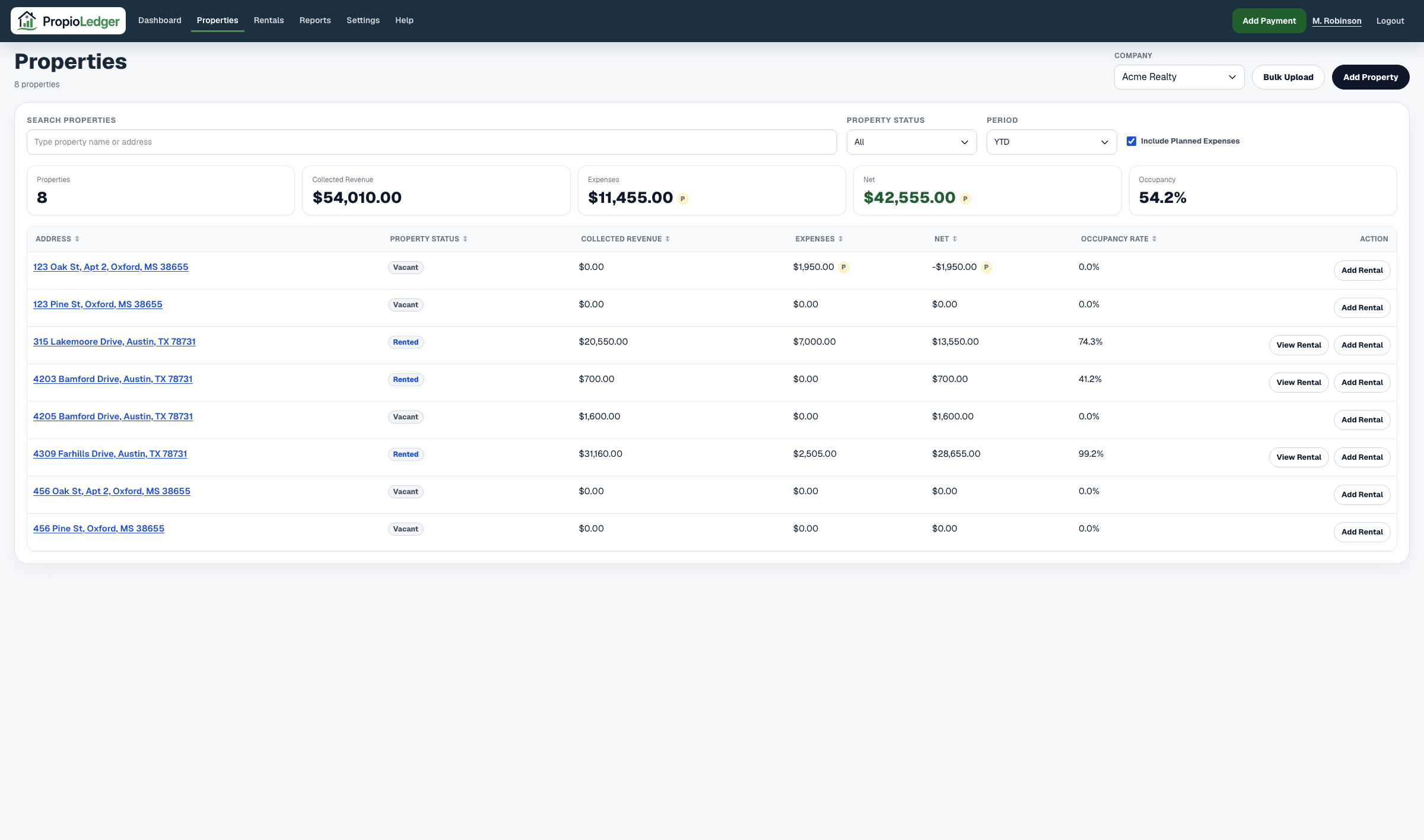Click the $2,505.00 expenses cell

point(815,454)
